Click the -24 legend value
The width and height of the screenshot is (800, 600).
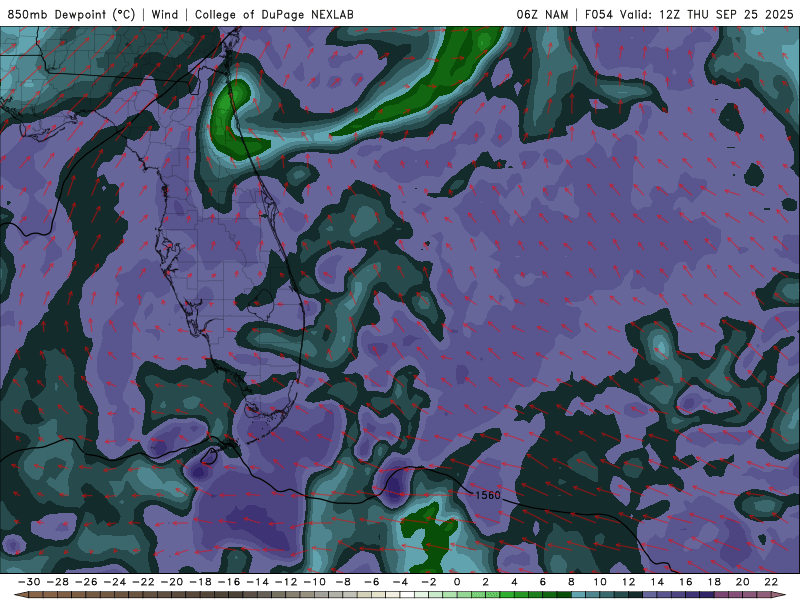point(115,582)
